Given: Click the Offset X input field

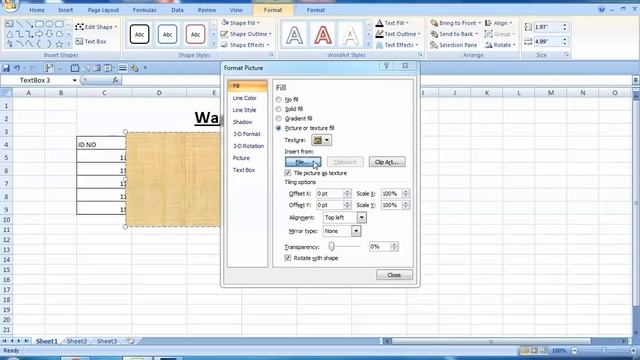Looking at the screenshot, I should click(x=330, y=193).
